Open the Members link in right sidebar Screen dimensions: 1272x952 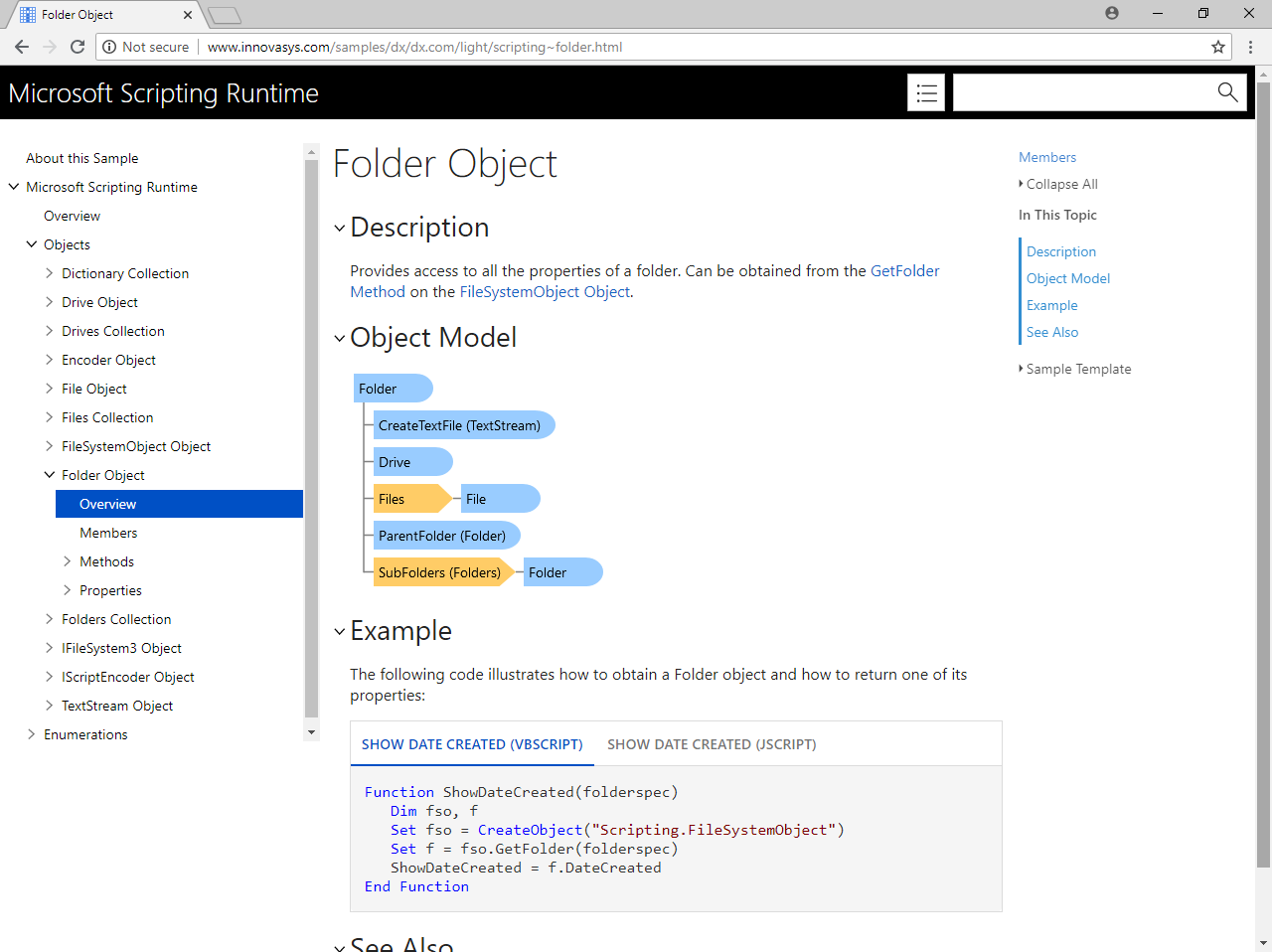tap(1047, 157)
